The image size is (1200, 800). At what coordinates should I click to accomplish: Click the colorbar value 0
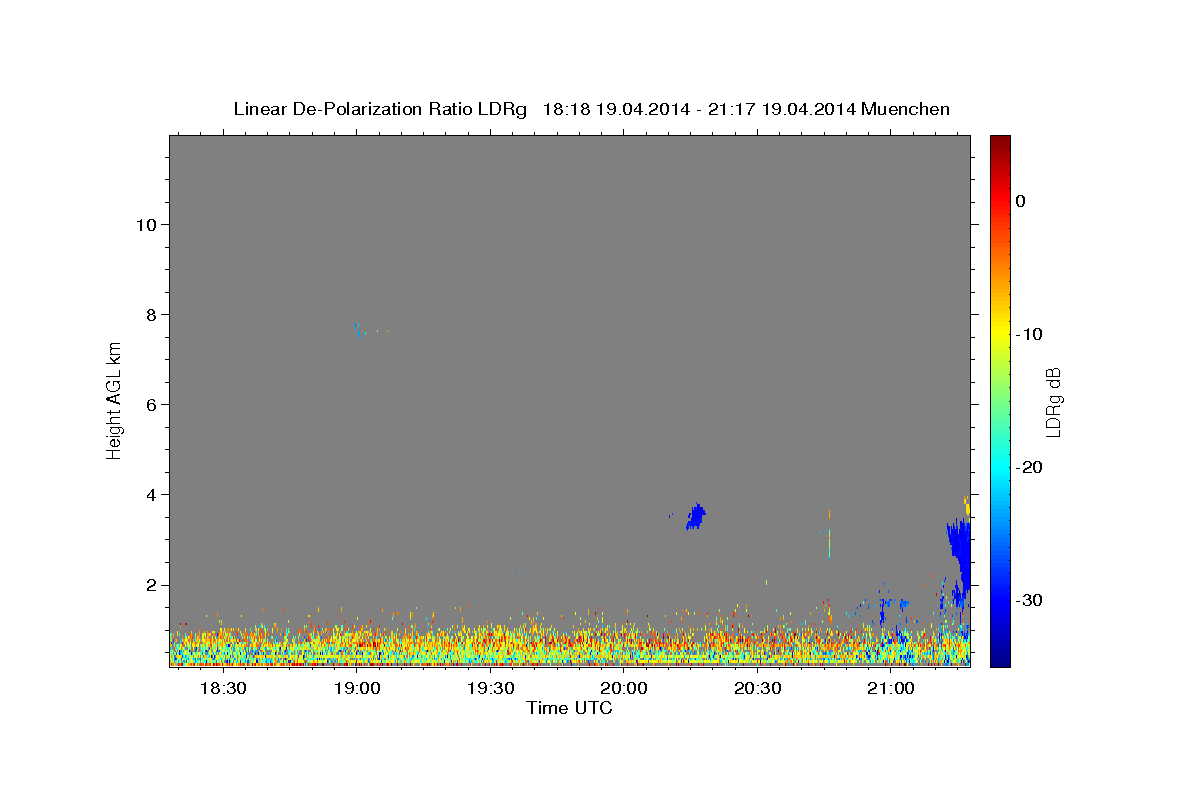(1020, 201)
